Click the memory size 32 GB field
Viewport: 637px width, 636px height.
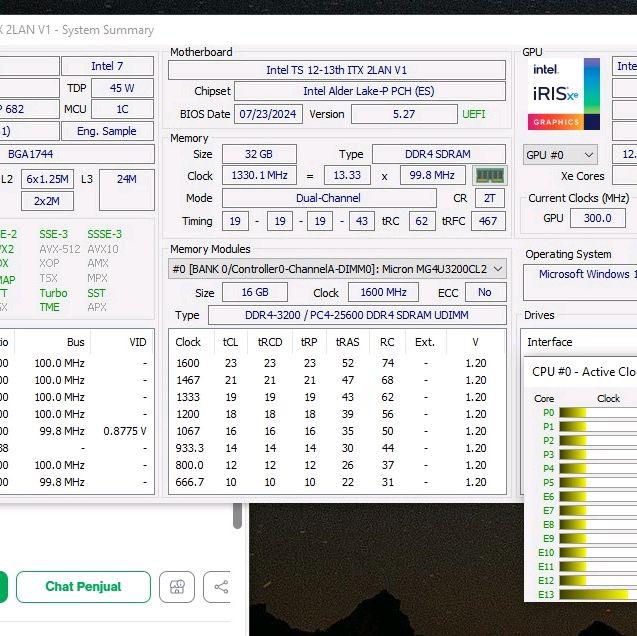(259, 154)
